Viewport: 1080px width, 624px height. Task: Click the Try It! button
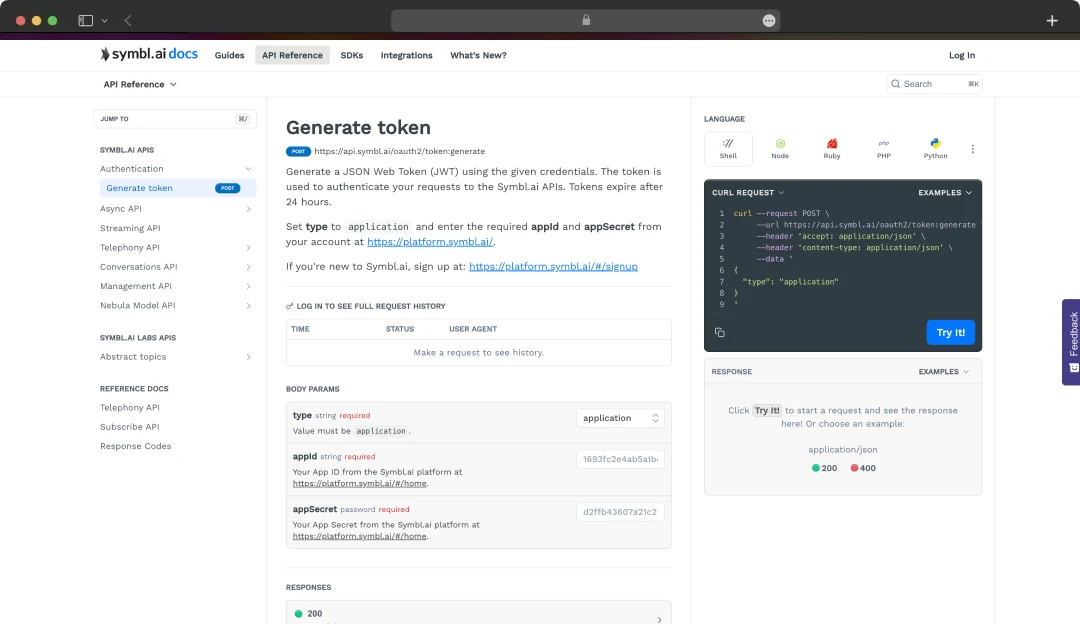(x=950, y=332)
